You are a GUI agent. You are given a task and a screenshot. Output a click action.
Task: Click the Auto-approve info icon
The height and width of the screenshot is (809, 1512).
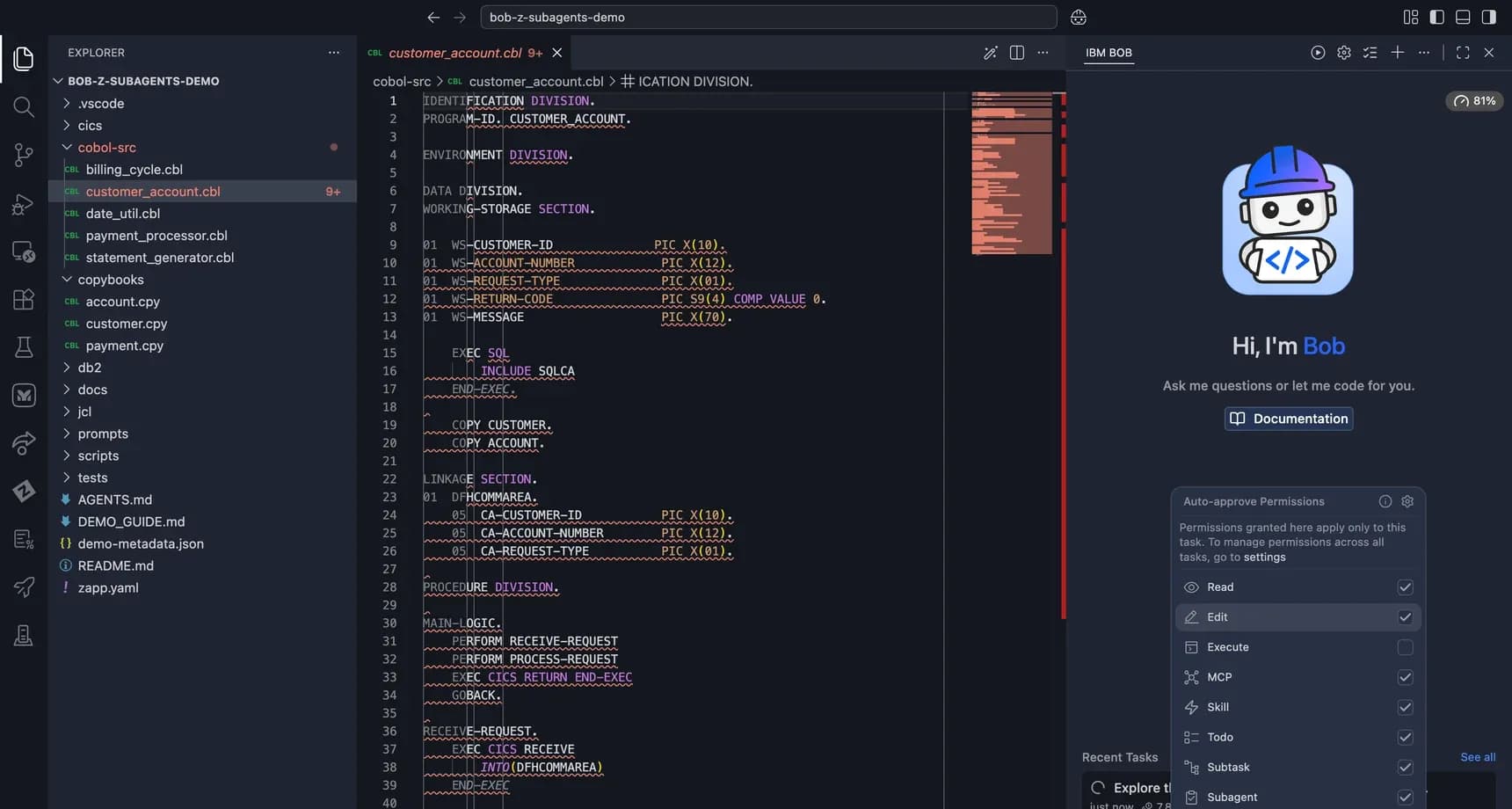pos(1385,501)
